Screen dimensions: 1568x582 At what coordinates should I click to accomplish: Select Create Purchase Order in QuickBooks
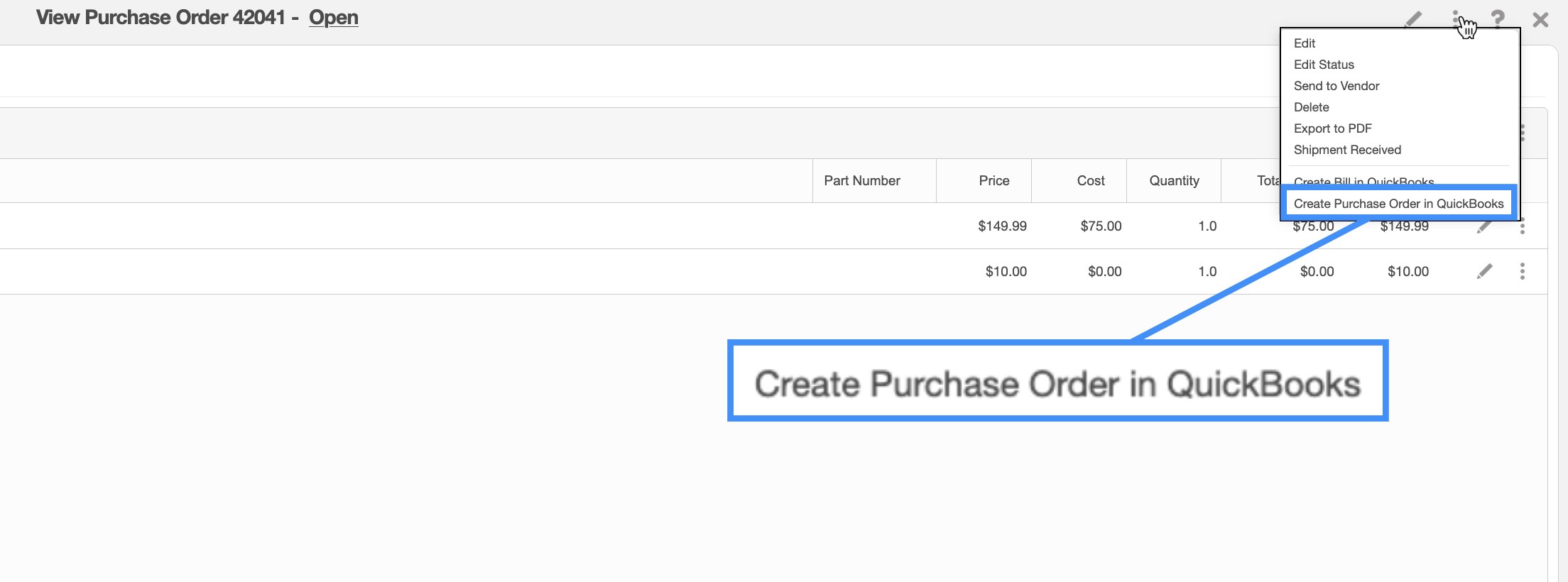[1398, 204]
